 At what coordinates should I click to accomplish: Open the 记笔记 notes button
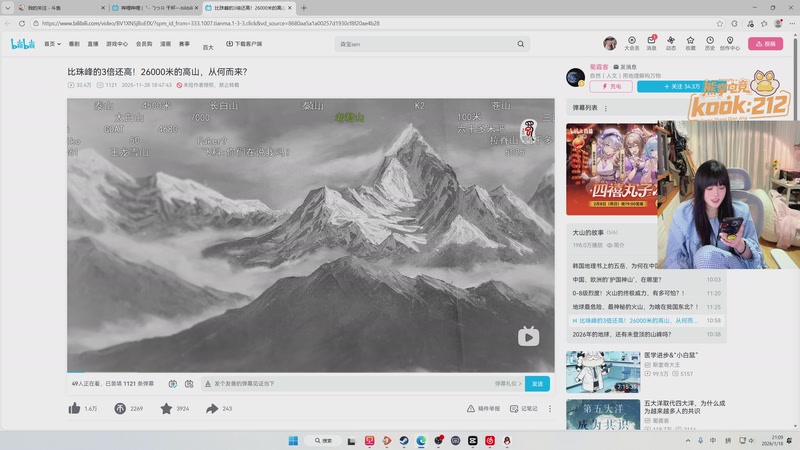pos(523,409)
